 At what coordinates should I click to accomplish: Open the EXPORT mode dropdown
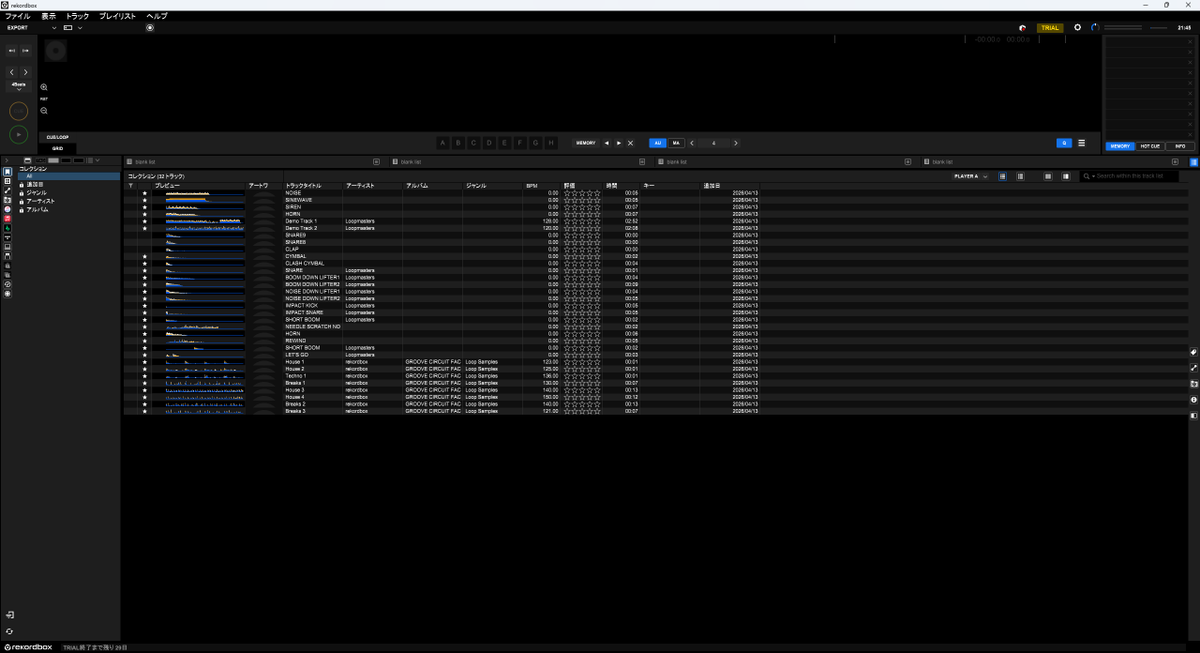point(32,28)
